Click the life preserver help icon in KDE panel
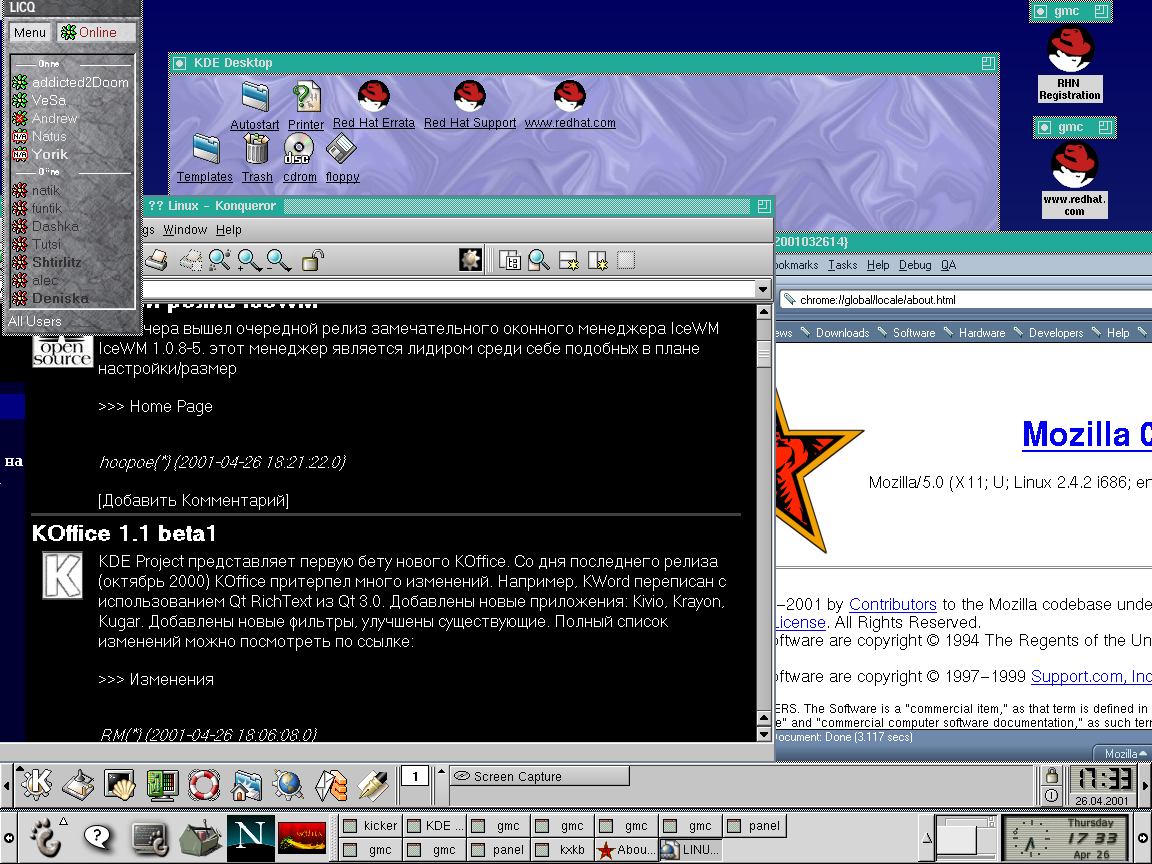Image resolution: width=1152 pixels, height=864 pixels. coord(203,784)
